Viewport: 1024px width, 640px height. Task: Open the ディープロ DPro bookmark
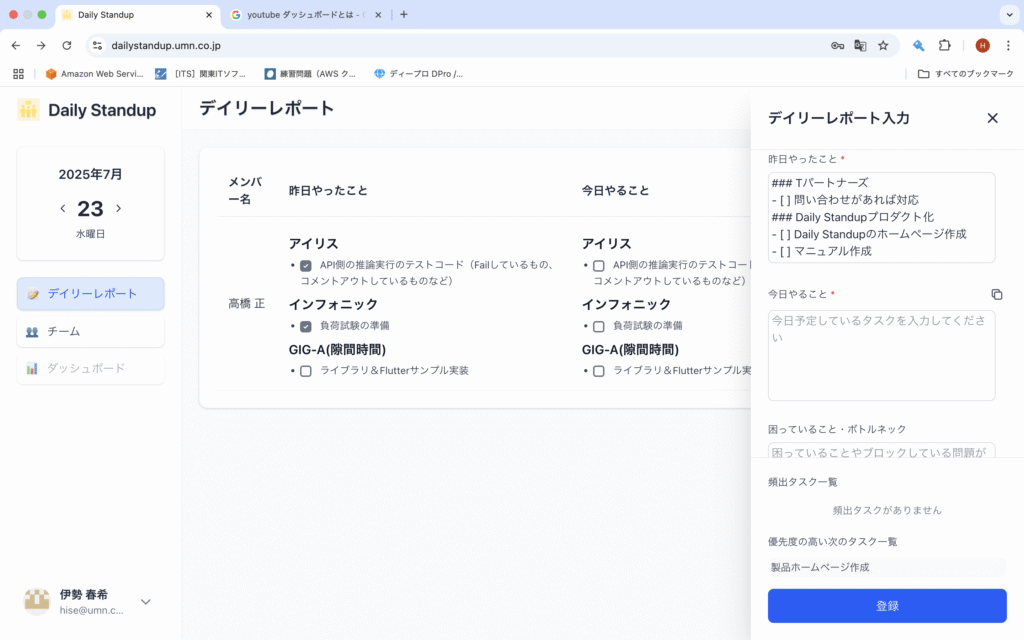tap(418, 74)
